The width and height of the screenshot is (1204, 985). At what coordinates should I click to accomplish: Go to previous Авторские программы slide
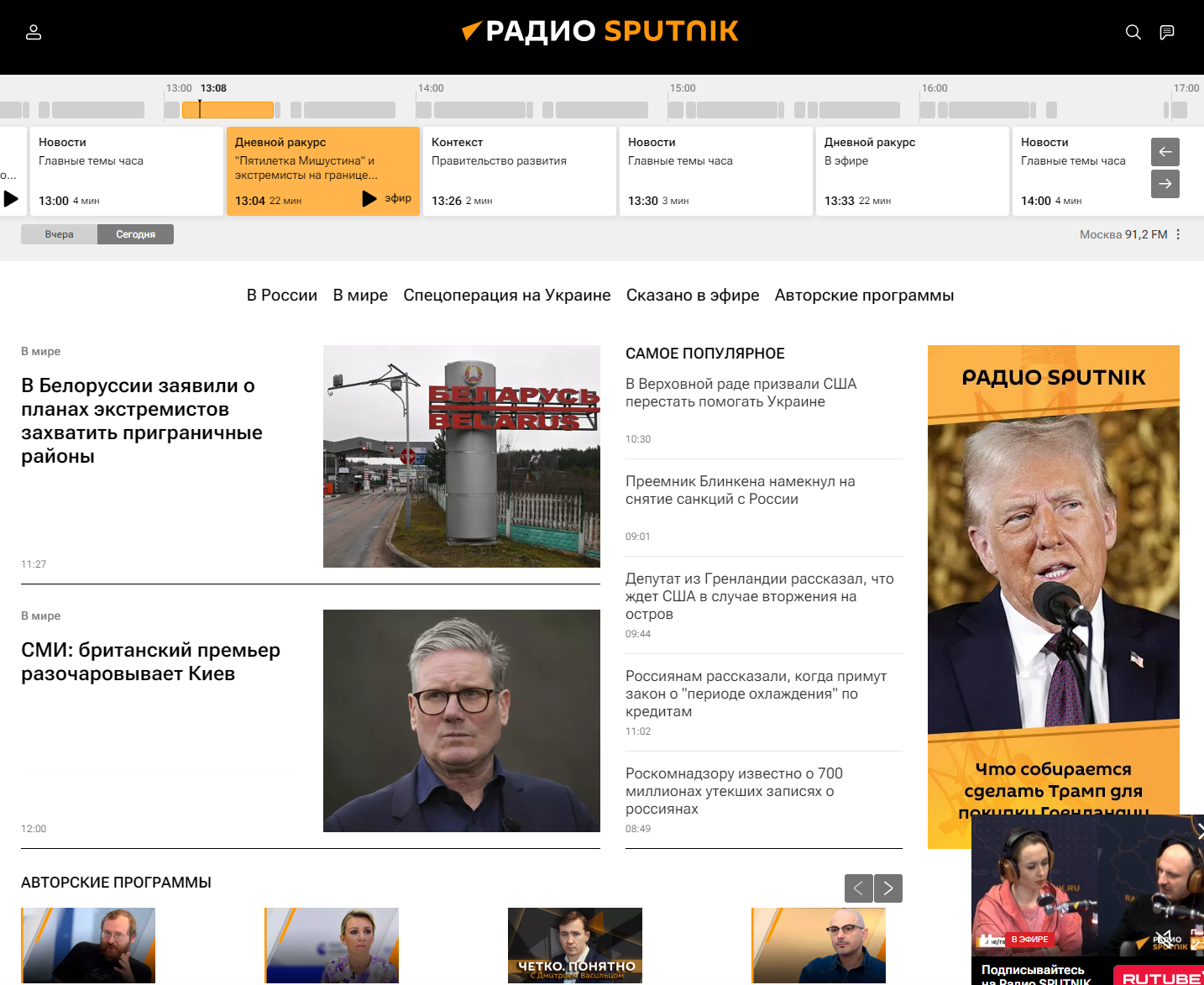point(858,888)
